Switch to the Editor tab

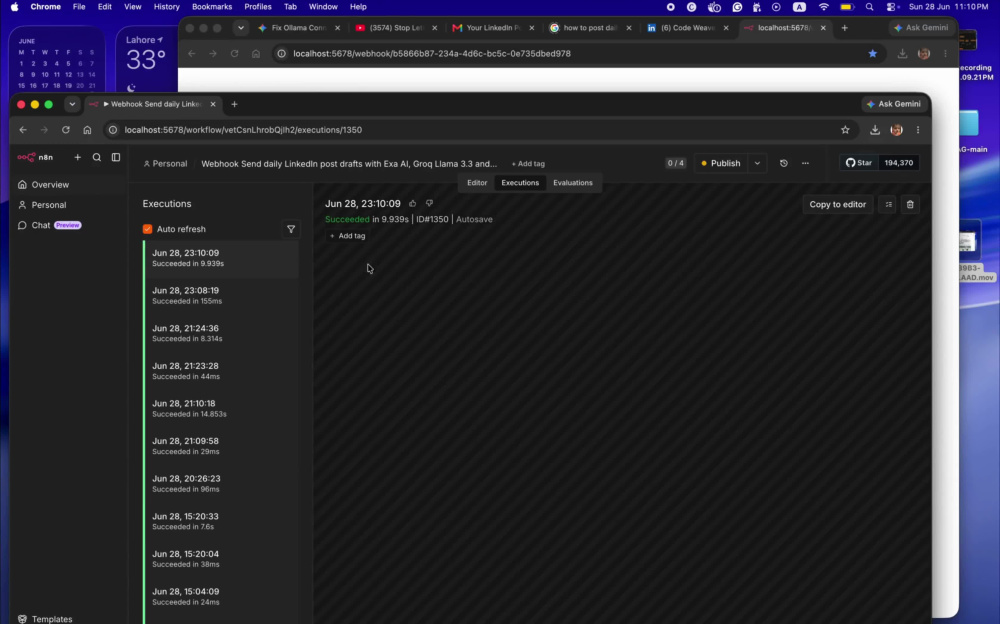(x=477, y=182)
